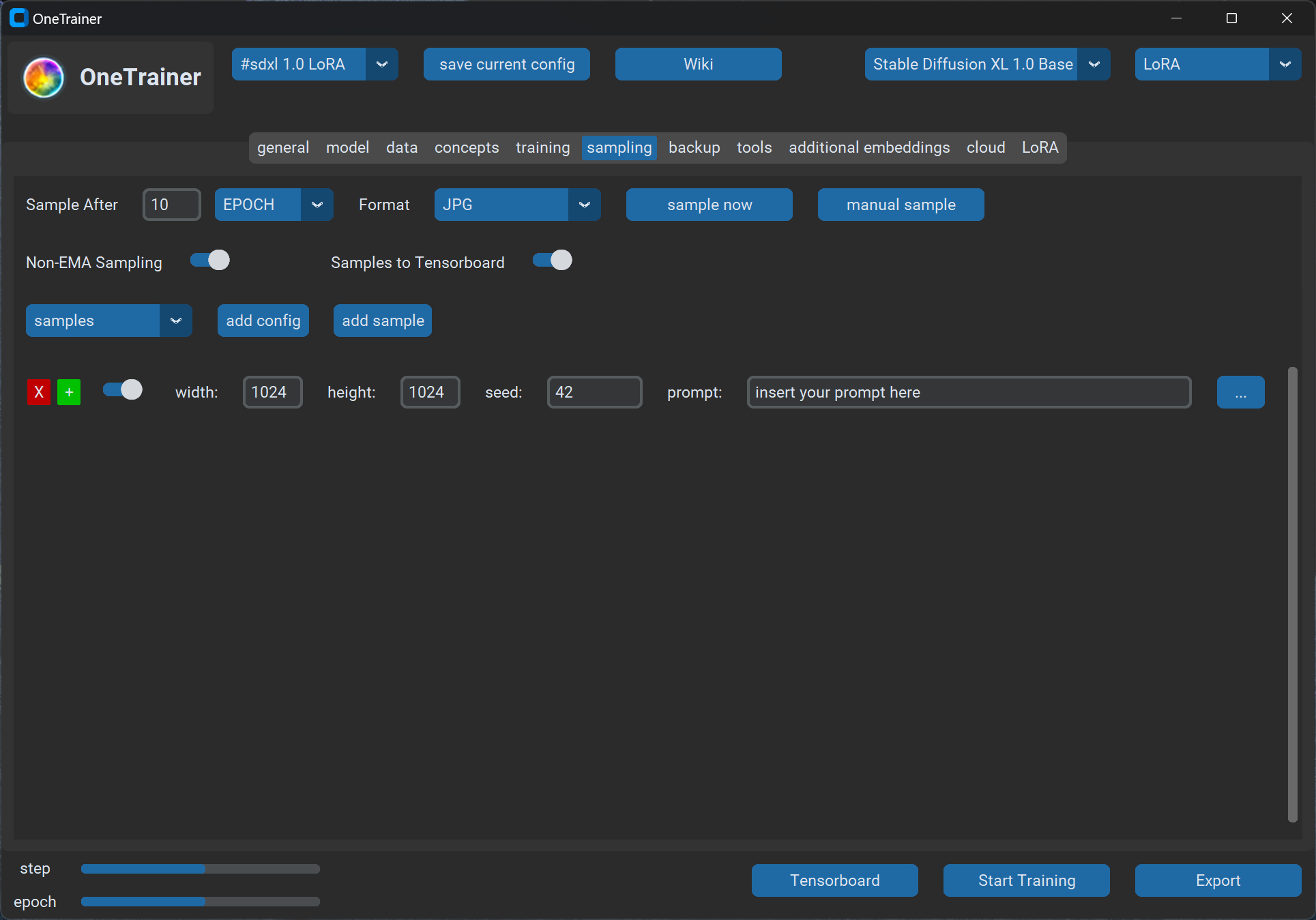Screen dimensions: 1316x920
Task: Click the prompt text input field
Action: [968, 392]
